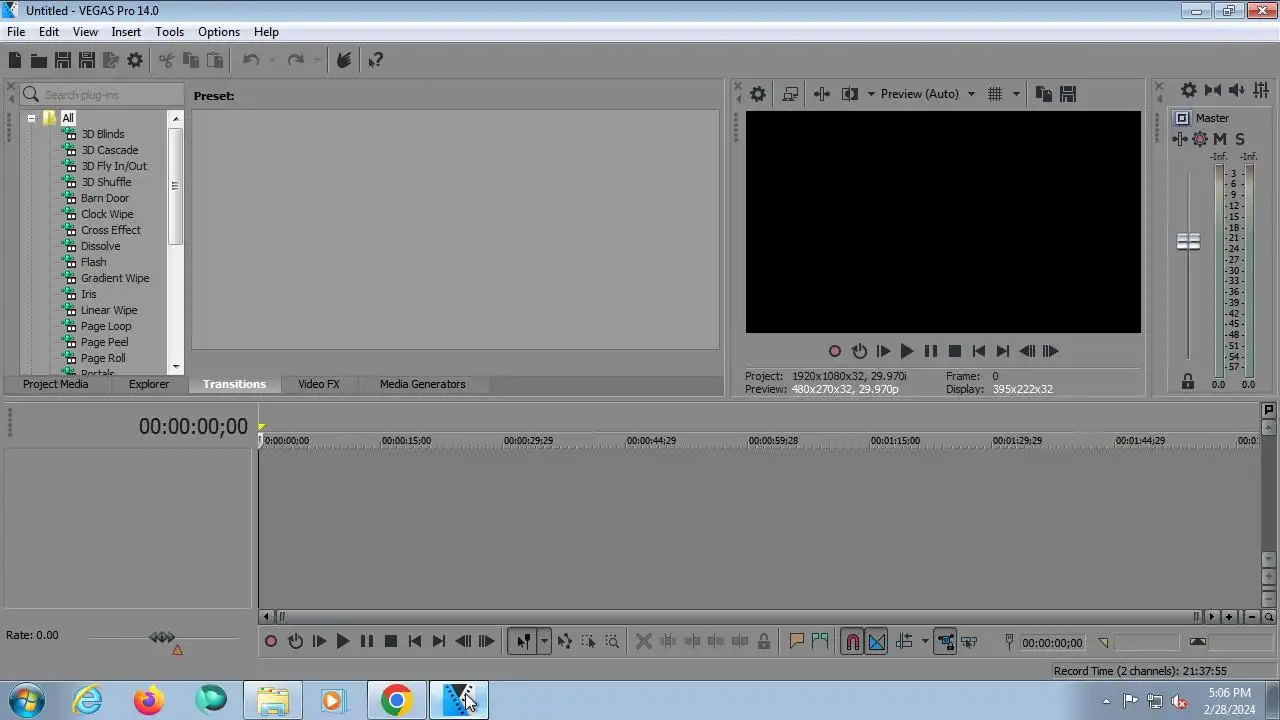Solo the Master bus with S
The image size is (1280, 720).
click(1240, 139)
